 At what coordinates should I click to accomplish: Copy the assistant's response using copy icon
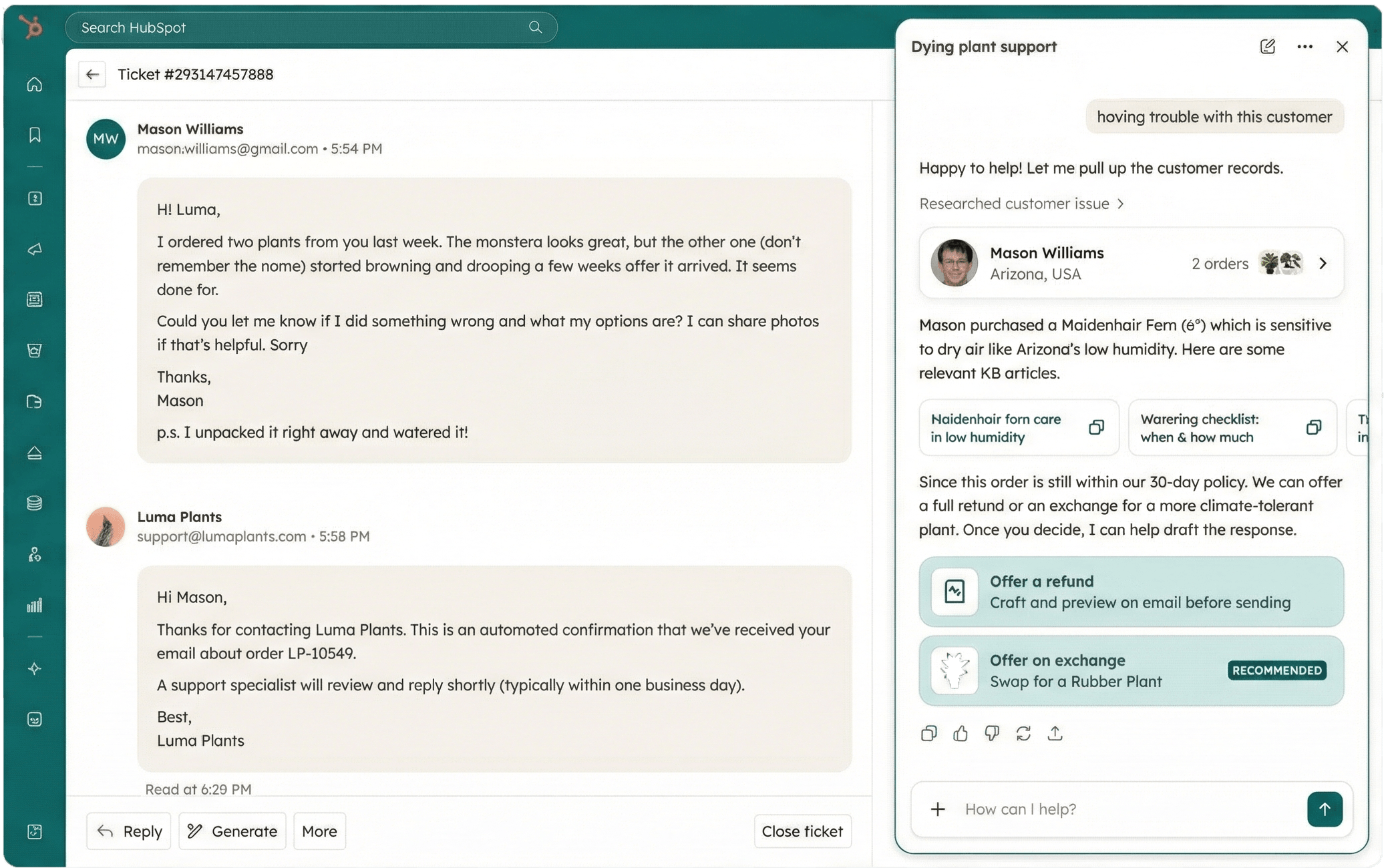(x=928, y=733)
